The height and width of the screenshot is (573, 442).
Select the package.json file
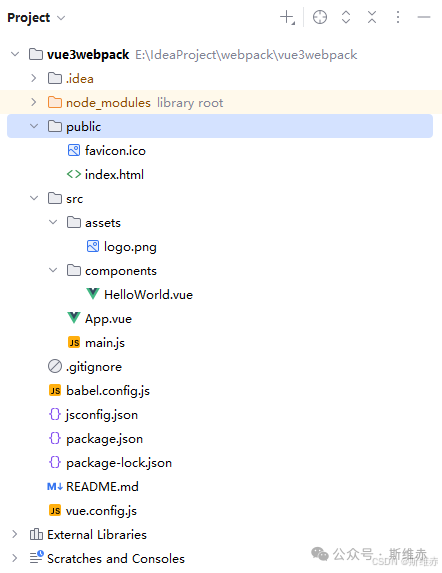tap(104, 439)
